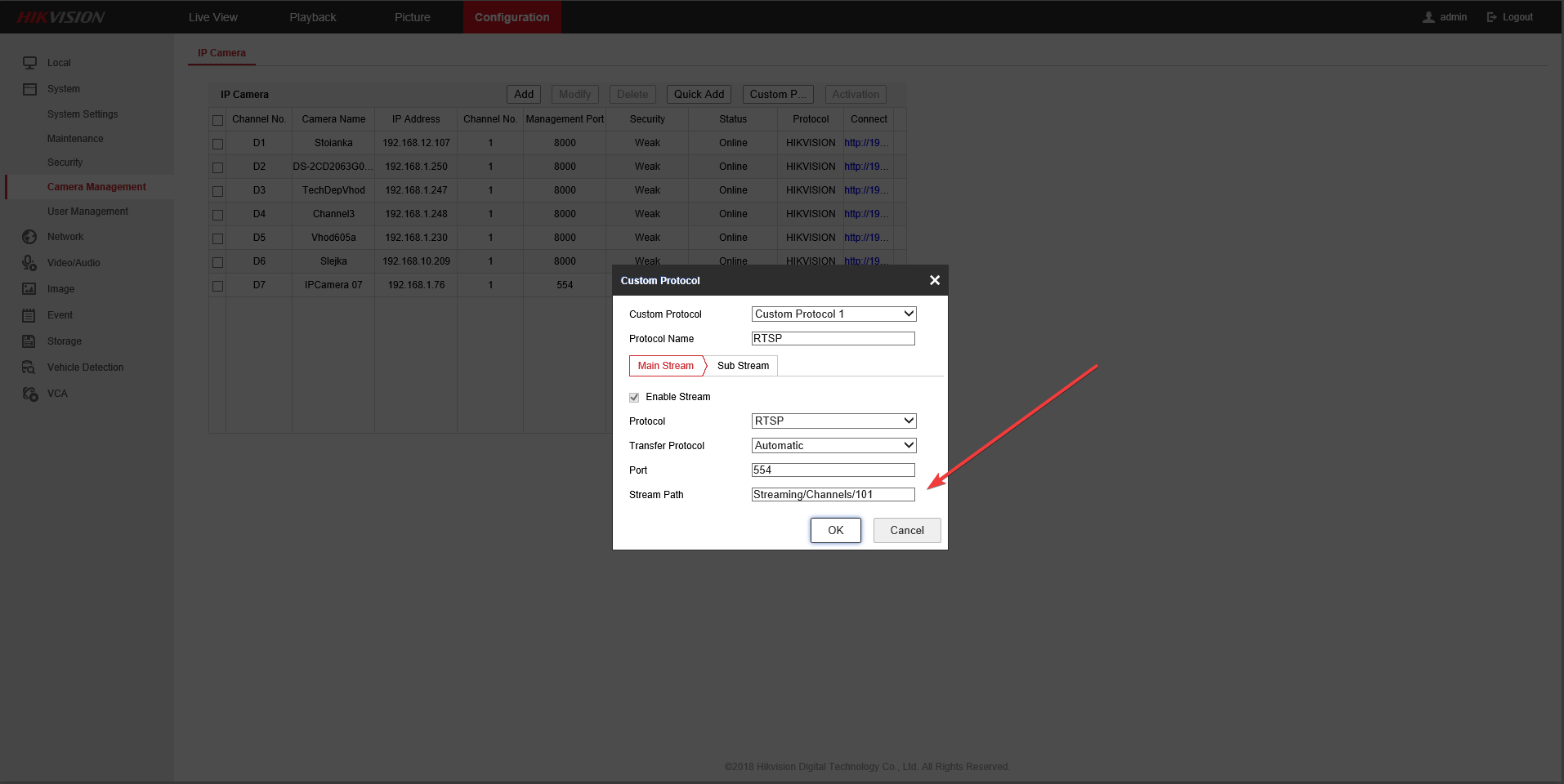The image size is (1564, 784).
Task: Open the D1 Stoianka connect link
Action: pos(866,143)
